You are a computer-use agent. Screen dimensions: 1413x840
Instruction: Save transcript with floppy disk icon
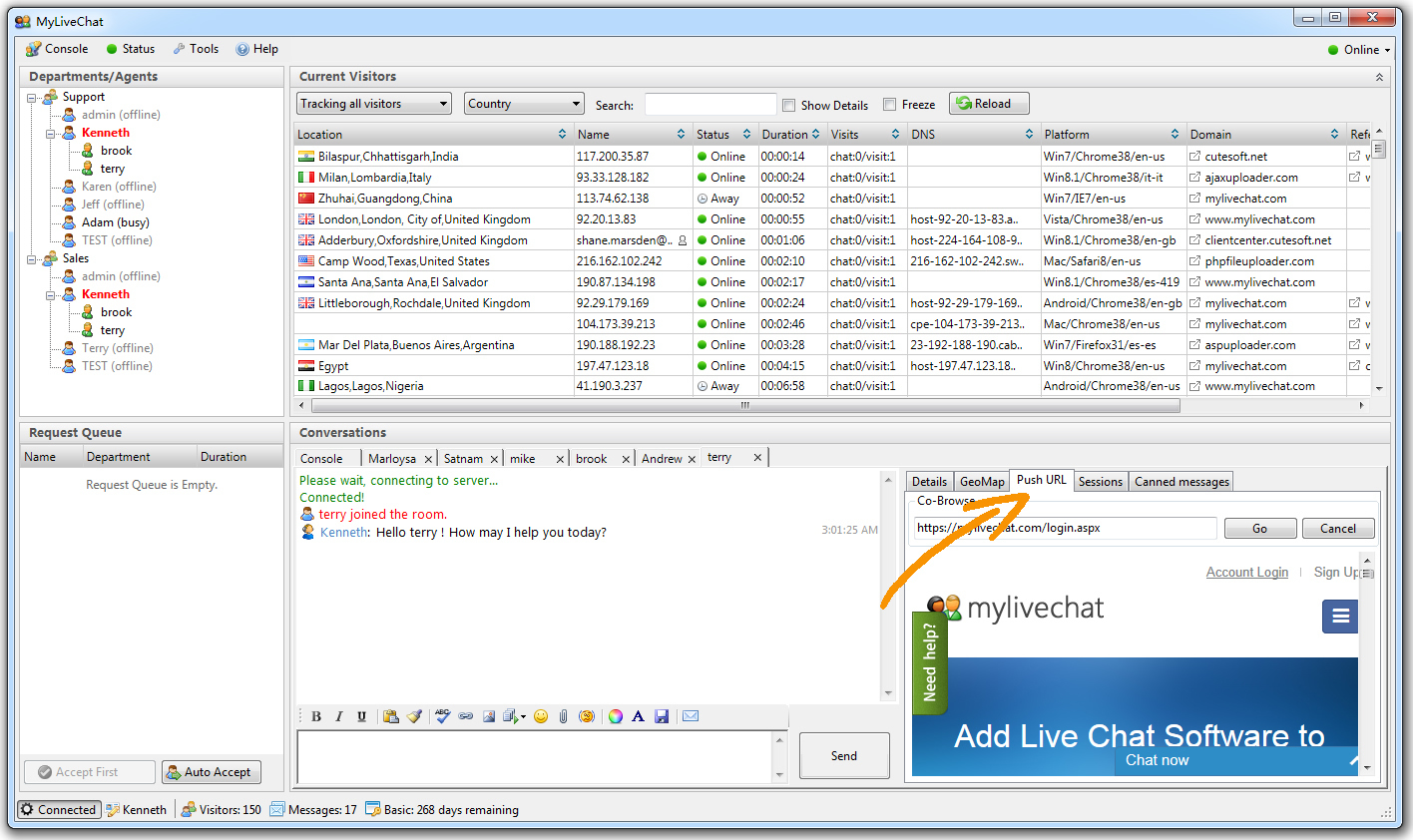661,716
